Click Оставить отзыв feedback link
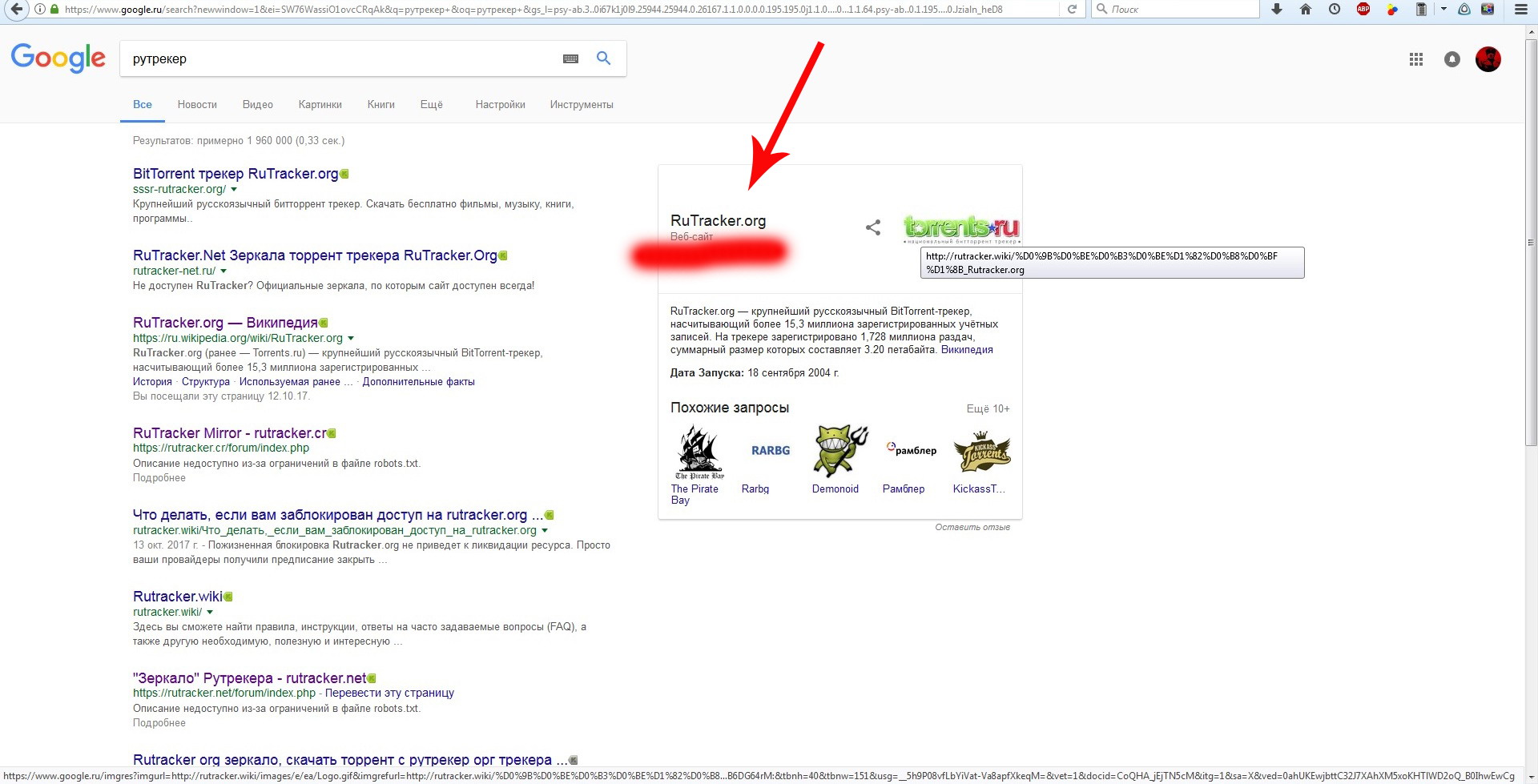The width and height of the screenshot is (1538, 784). tap(972, 527)
